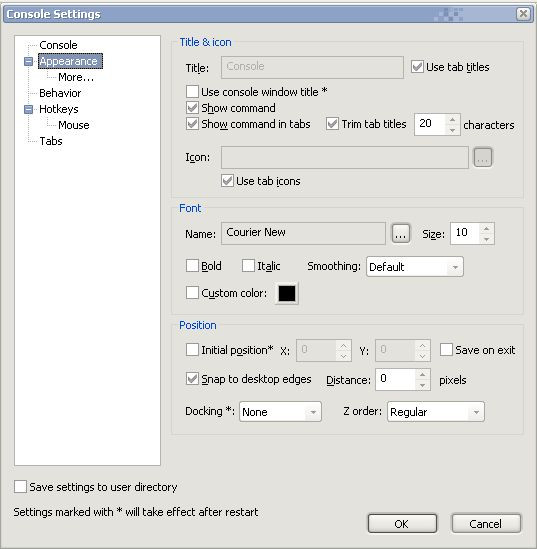Toggle the Use tab titles checkbox
The width and height of the screenshot is (537, 549).
(x=417, y=67)
